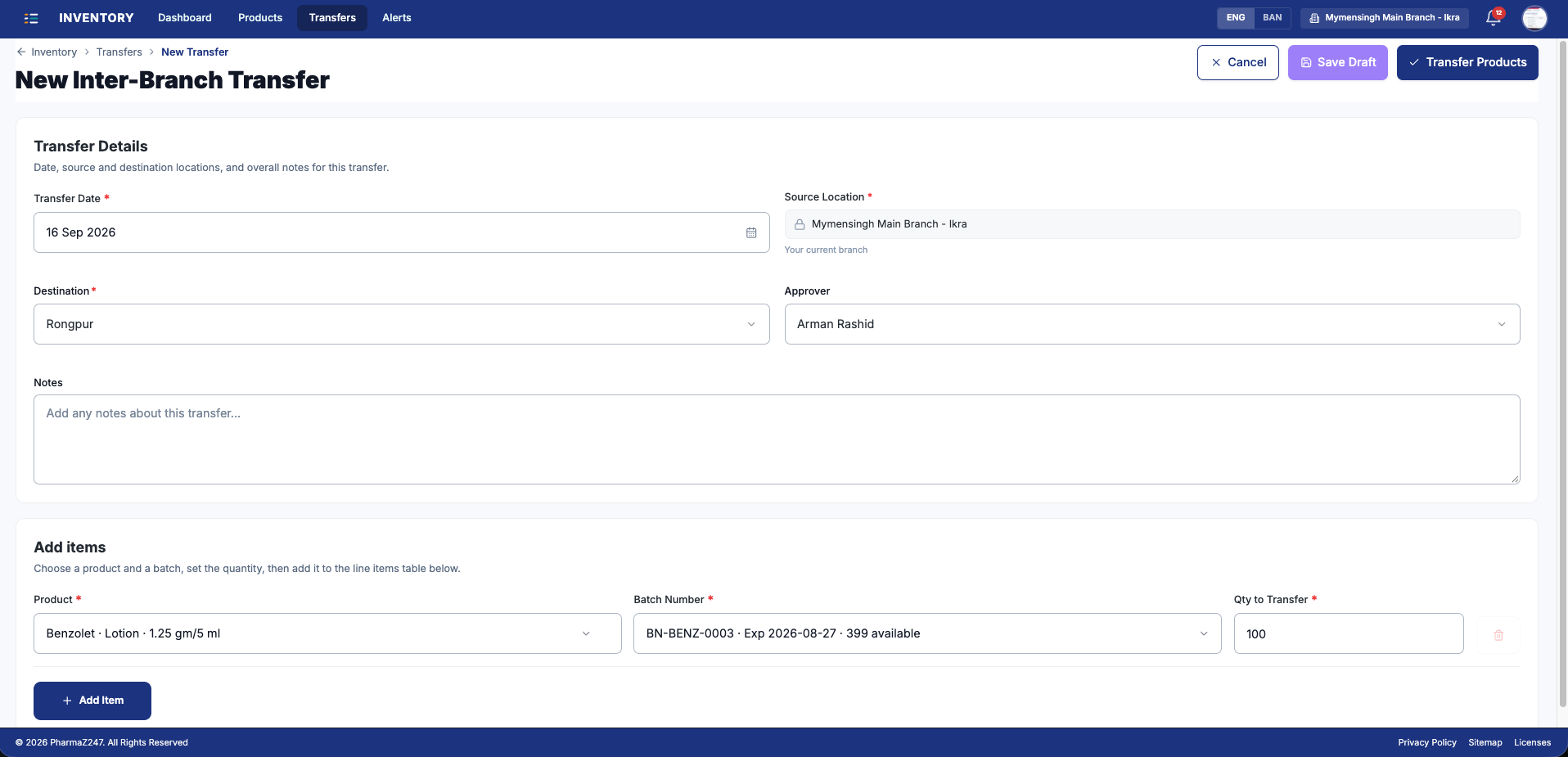The width and height of the screenshot is (1568, 757).
Task: Open the sidebar menu icon beside INVENTORY
Action: tap(31, 18)
